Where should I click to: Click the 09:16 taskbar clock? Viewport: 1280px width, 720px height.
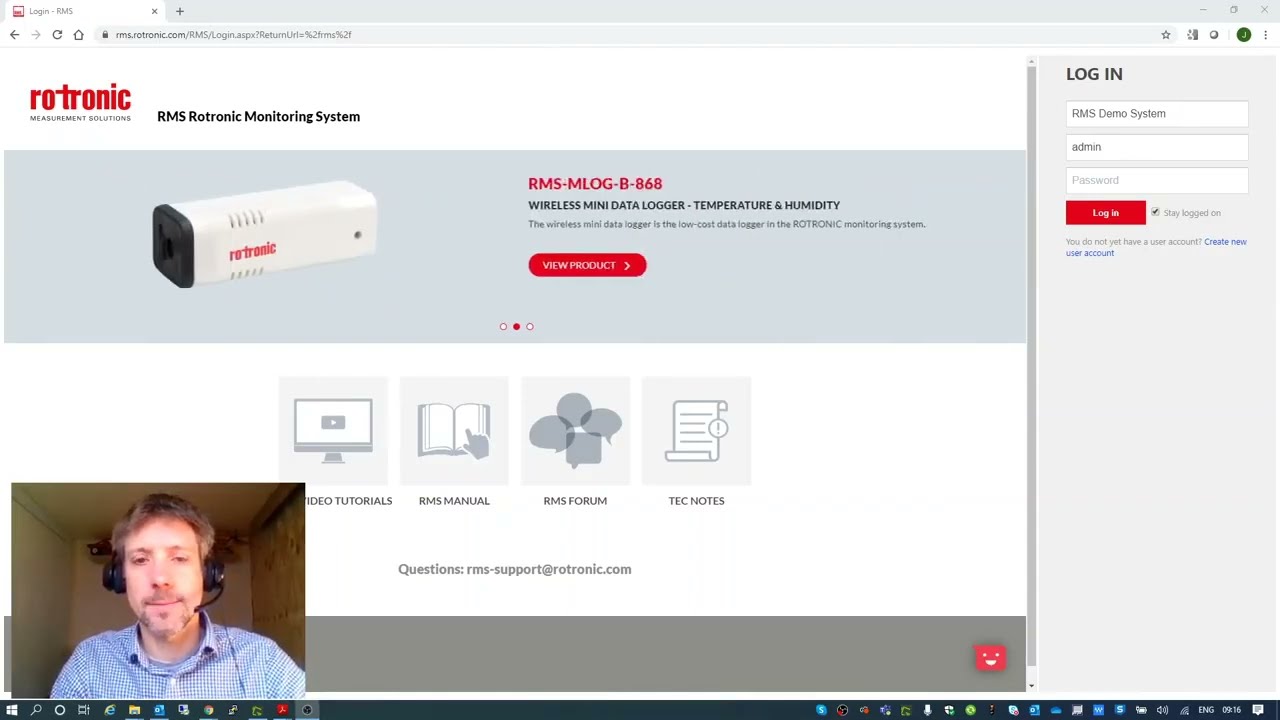[1231, 710]
